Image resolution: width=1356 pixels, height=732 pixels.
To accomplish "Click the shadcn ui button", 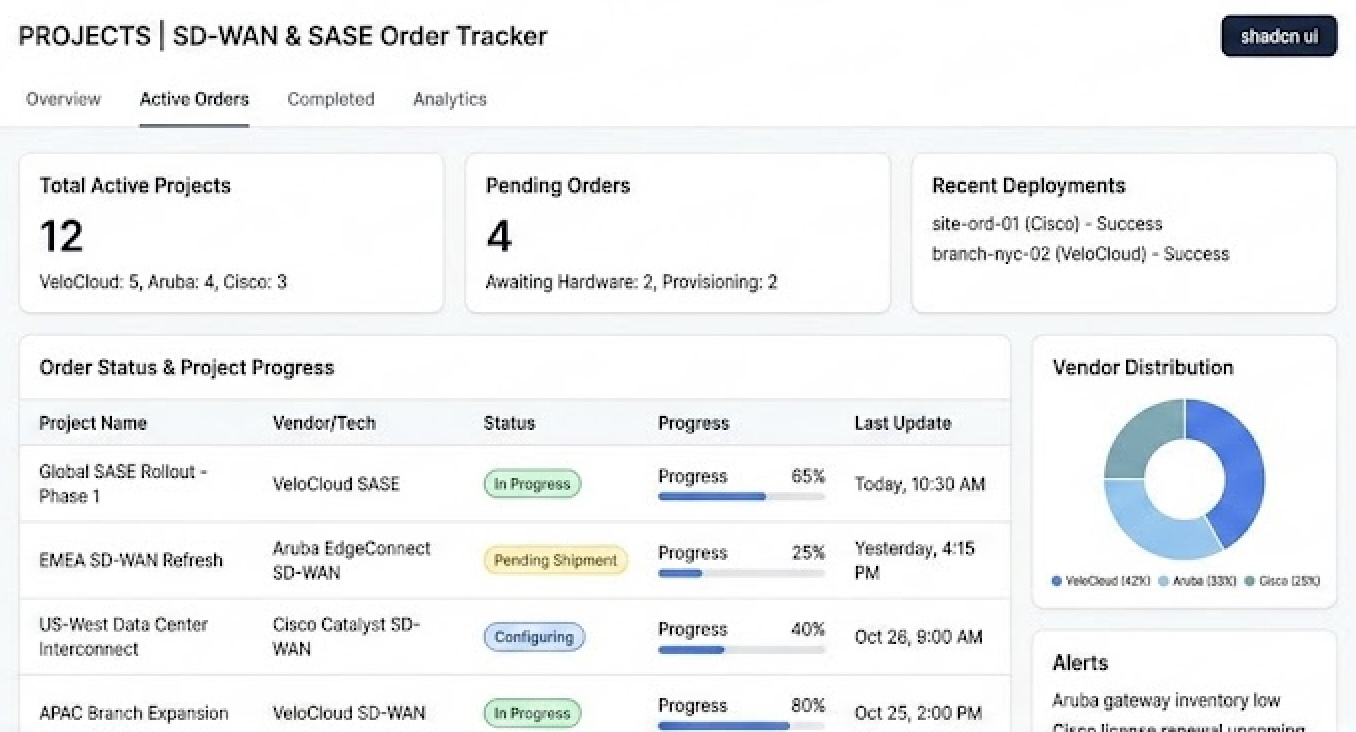I will pyautogui.click(x=1278, y=37).
